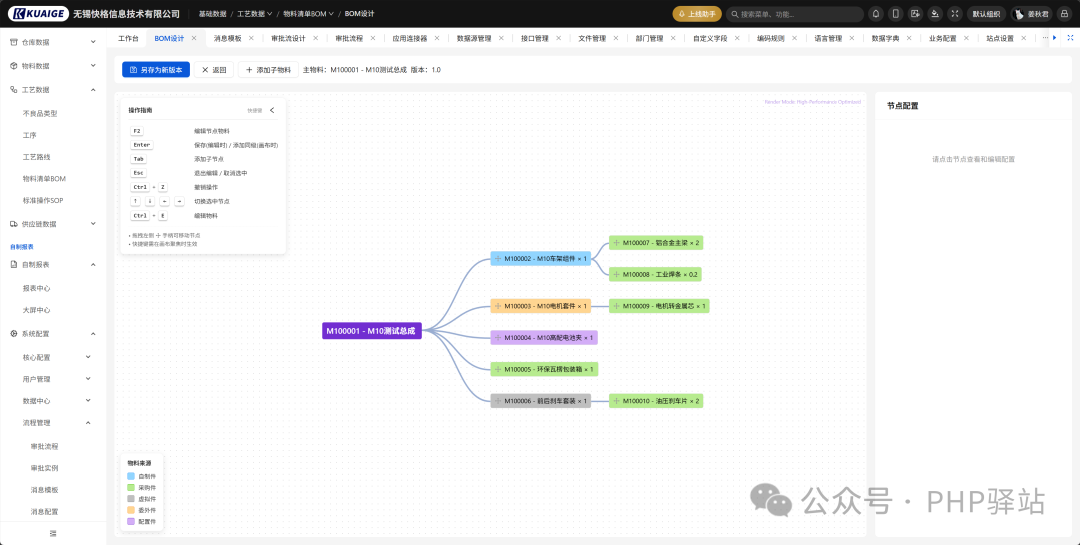This screenshot has height=545, width=1080.
Task: Select the node M100005 - 环保瓦楞包装箱
Action: click(544, 369)
